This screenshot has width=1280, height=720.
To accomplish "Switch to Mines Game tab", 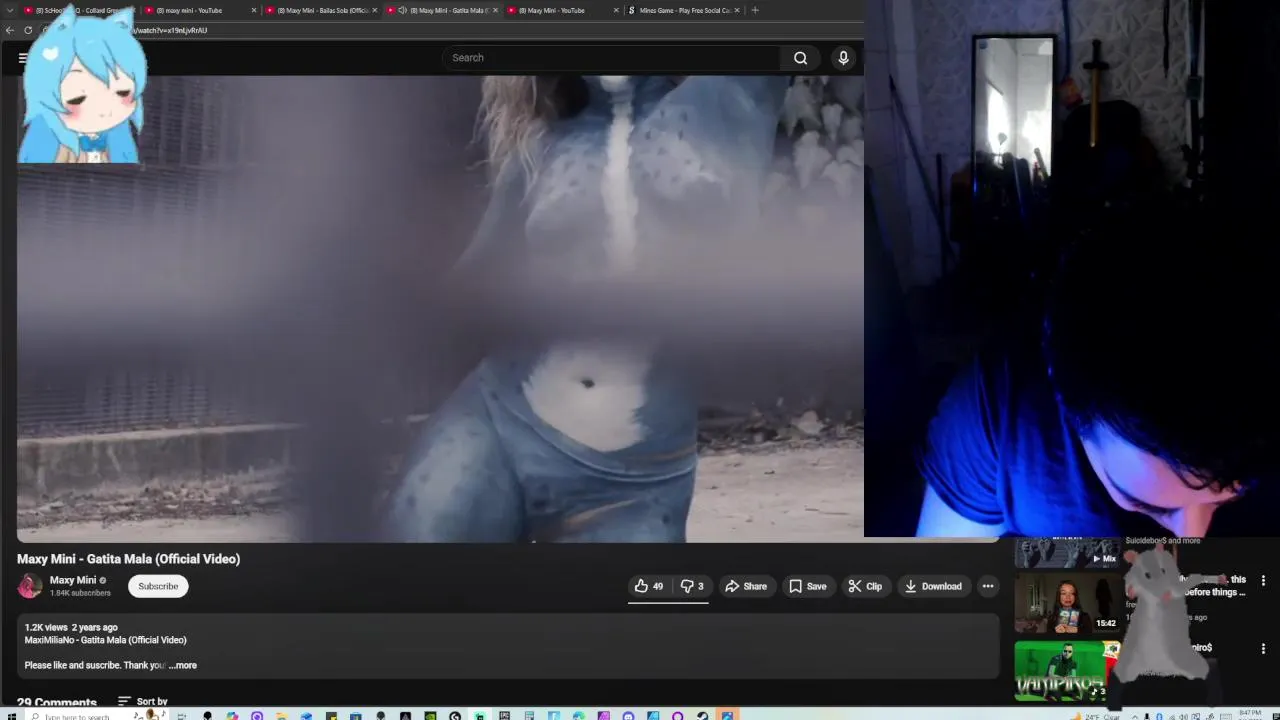I will pyautogui.click(x=683, y=10).
